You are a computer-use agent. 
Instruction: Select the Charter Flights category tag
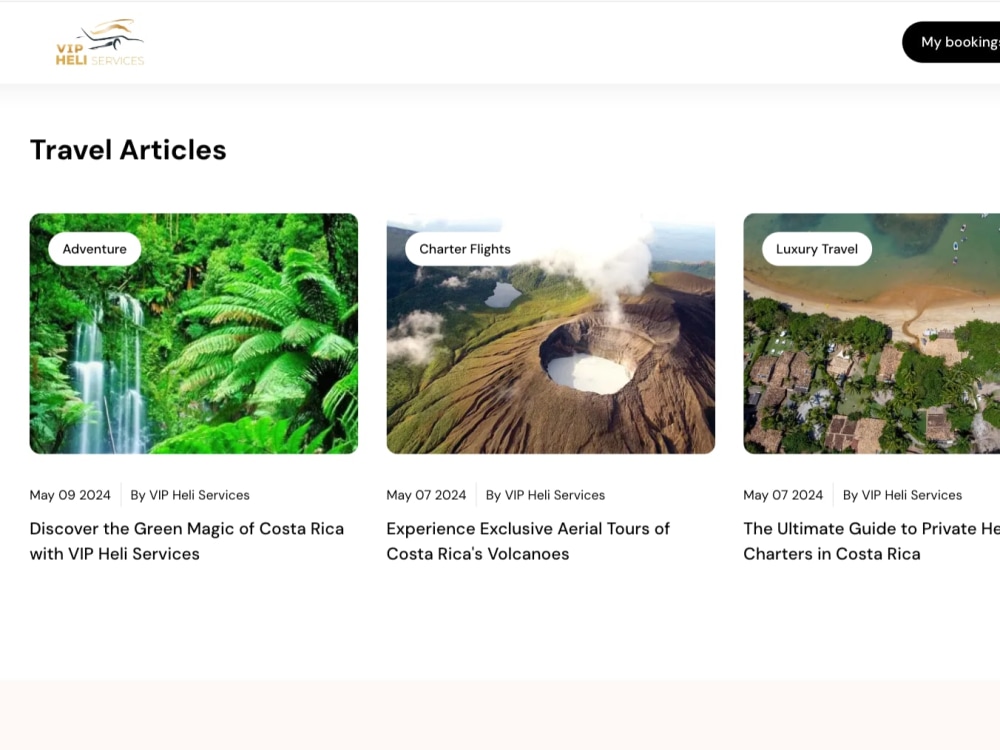click(465, 249)
